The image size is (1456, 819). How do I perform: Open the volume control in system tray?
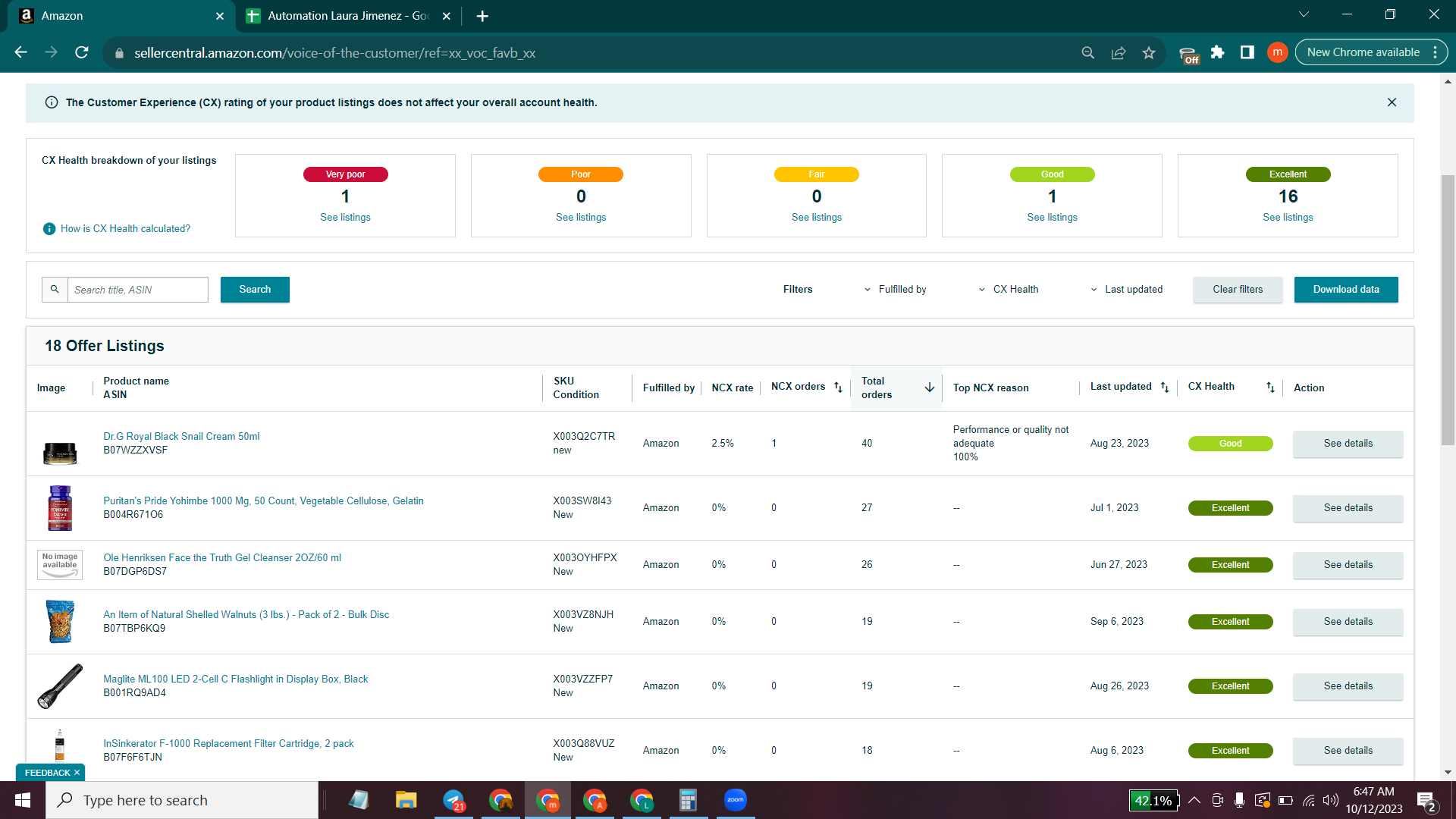[1331, 800]
